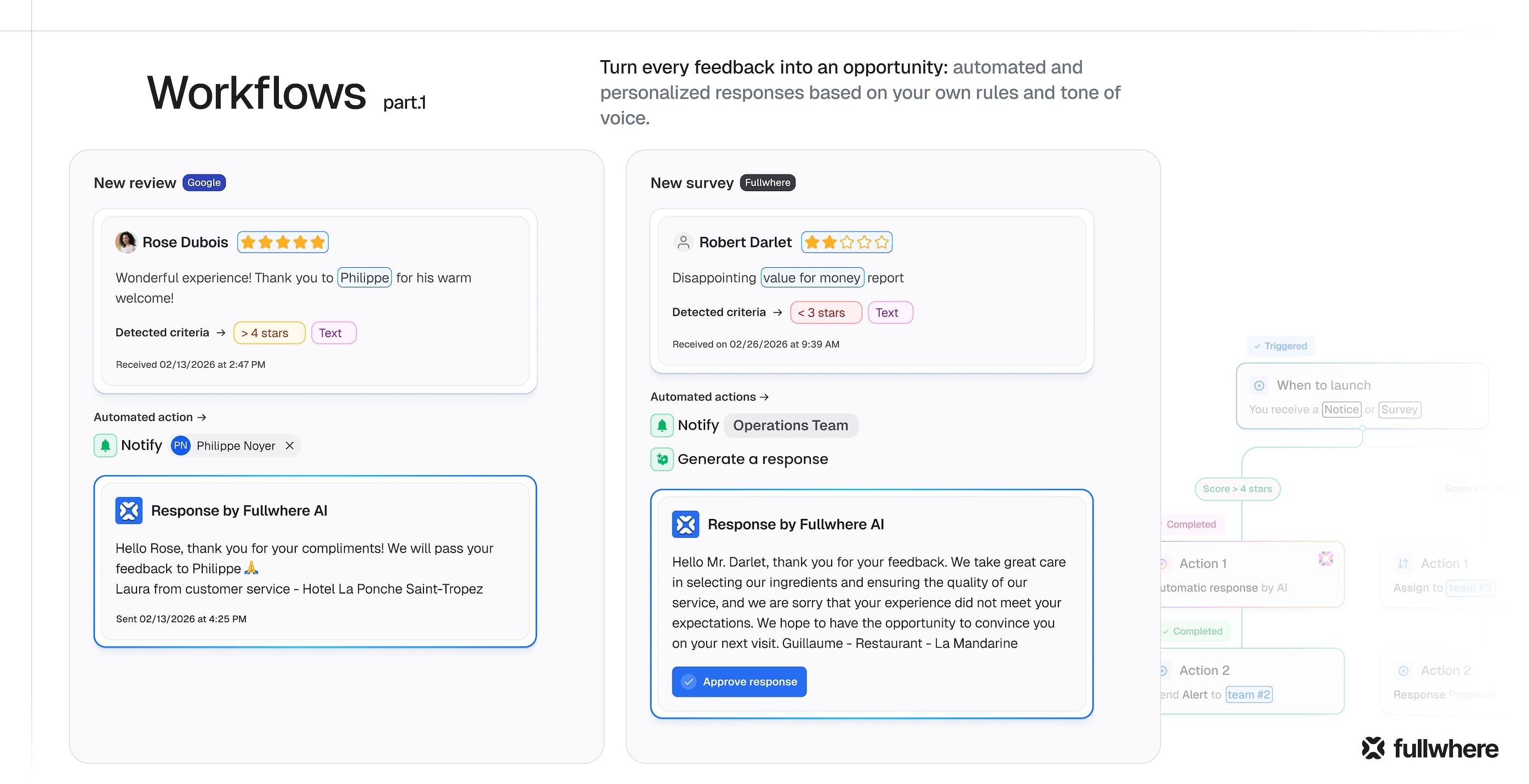Select the '> 4 stars' criteria tag
This screenshot has height=784, width=1529.
coord(269,333)
